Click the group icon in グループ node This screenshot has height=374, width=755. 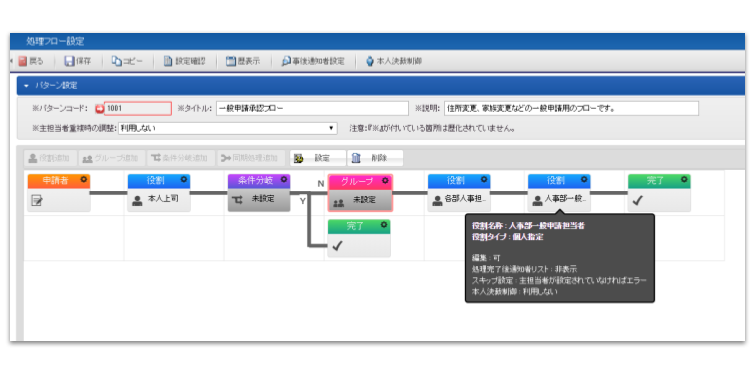point(338,203)
